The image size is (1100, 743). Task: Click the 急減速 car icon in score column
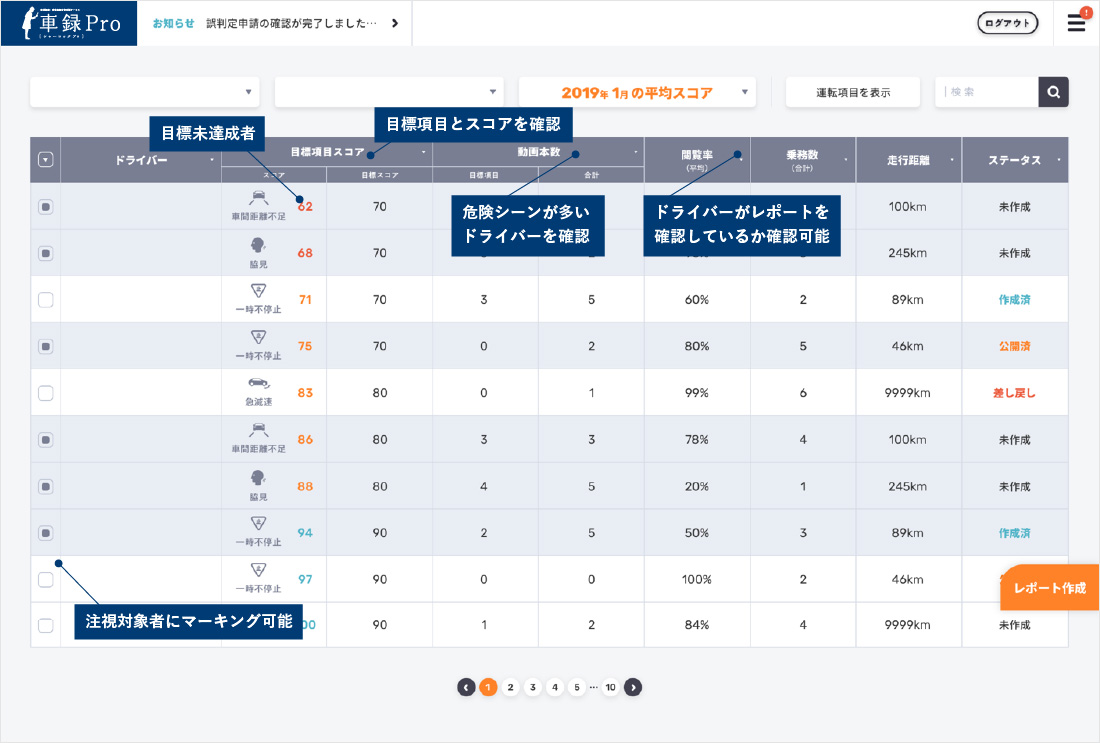[x=257, y=384]
